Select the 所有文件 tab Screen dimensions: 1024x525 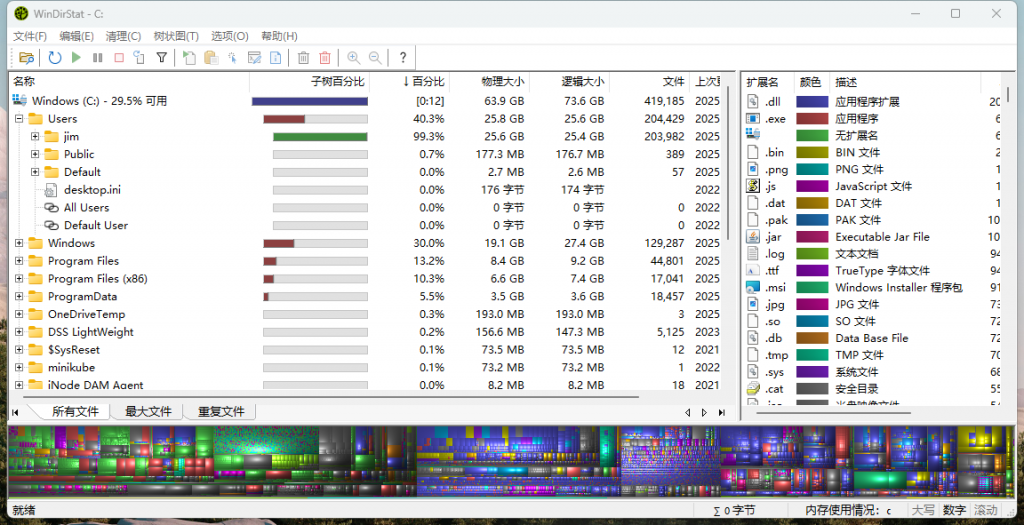click(75, 411)
